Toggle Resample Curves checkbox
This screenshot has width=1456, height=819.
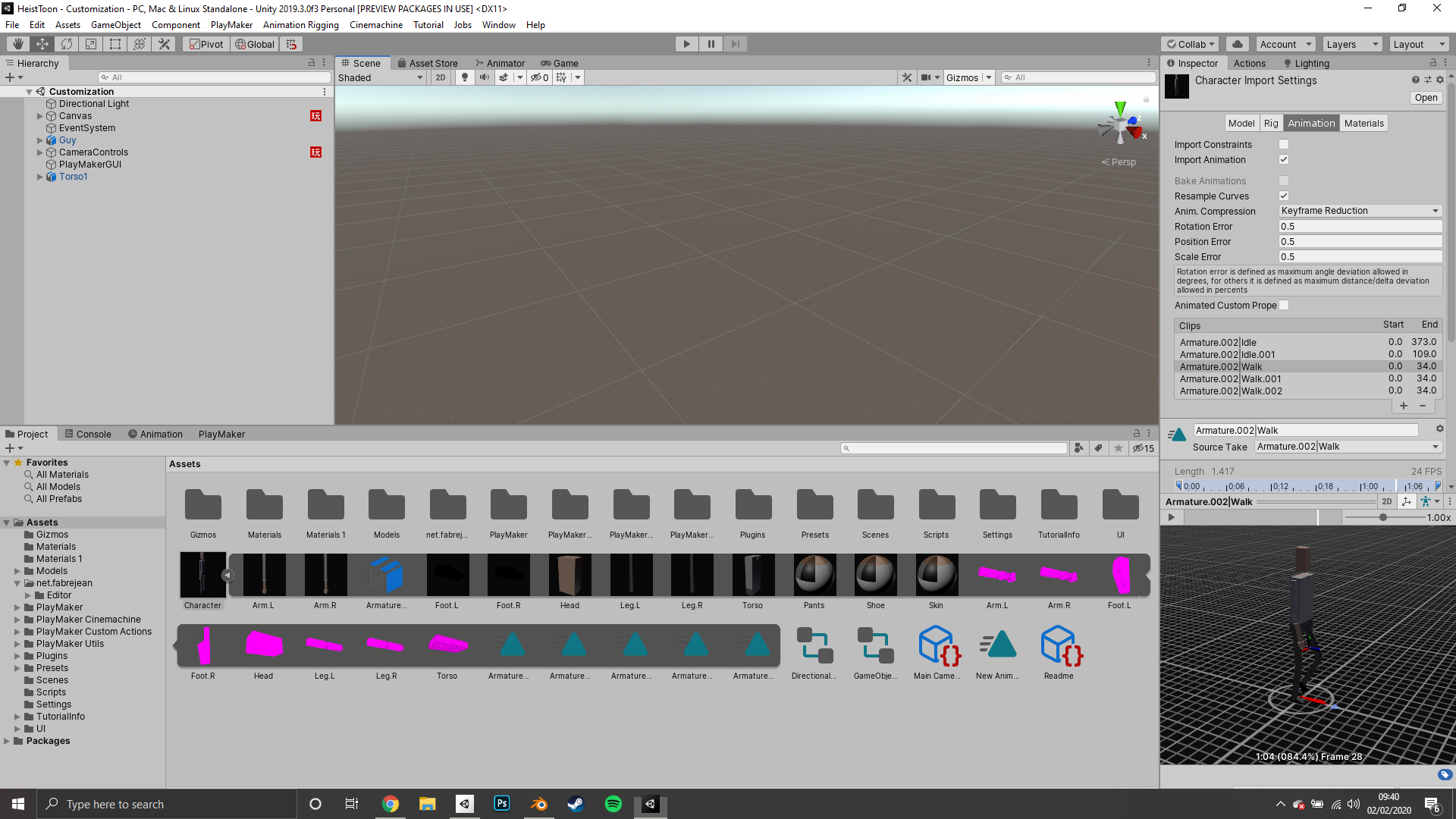[x=1284, y=196]
